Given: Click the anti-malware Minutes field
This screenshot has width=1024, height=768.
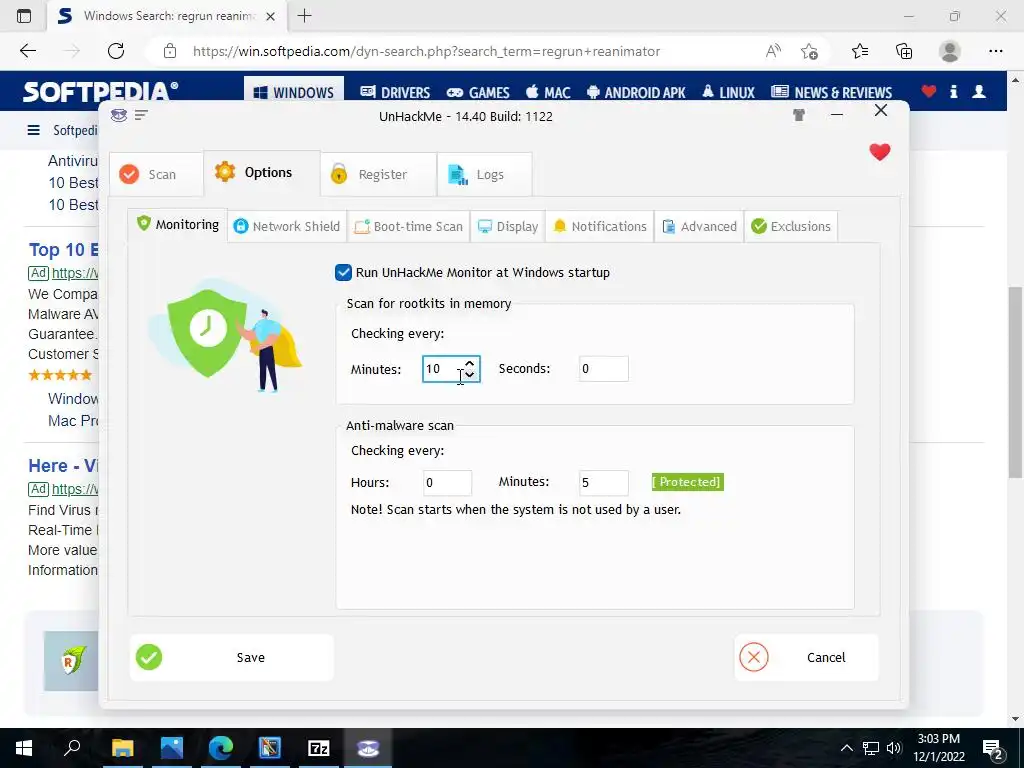Looking at the screenshot, I should (603, 483).
